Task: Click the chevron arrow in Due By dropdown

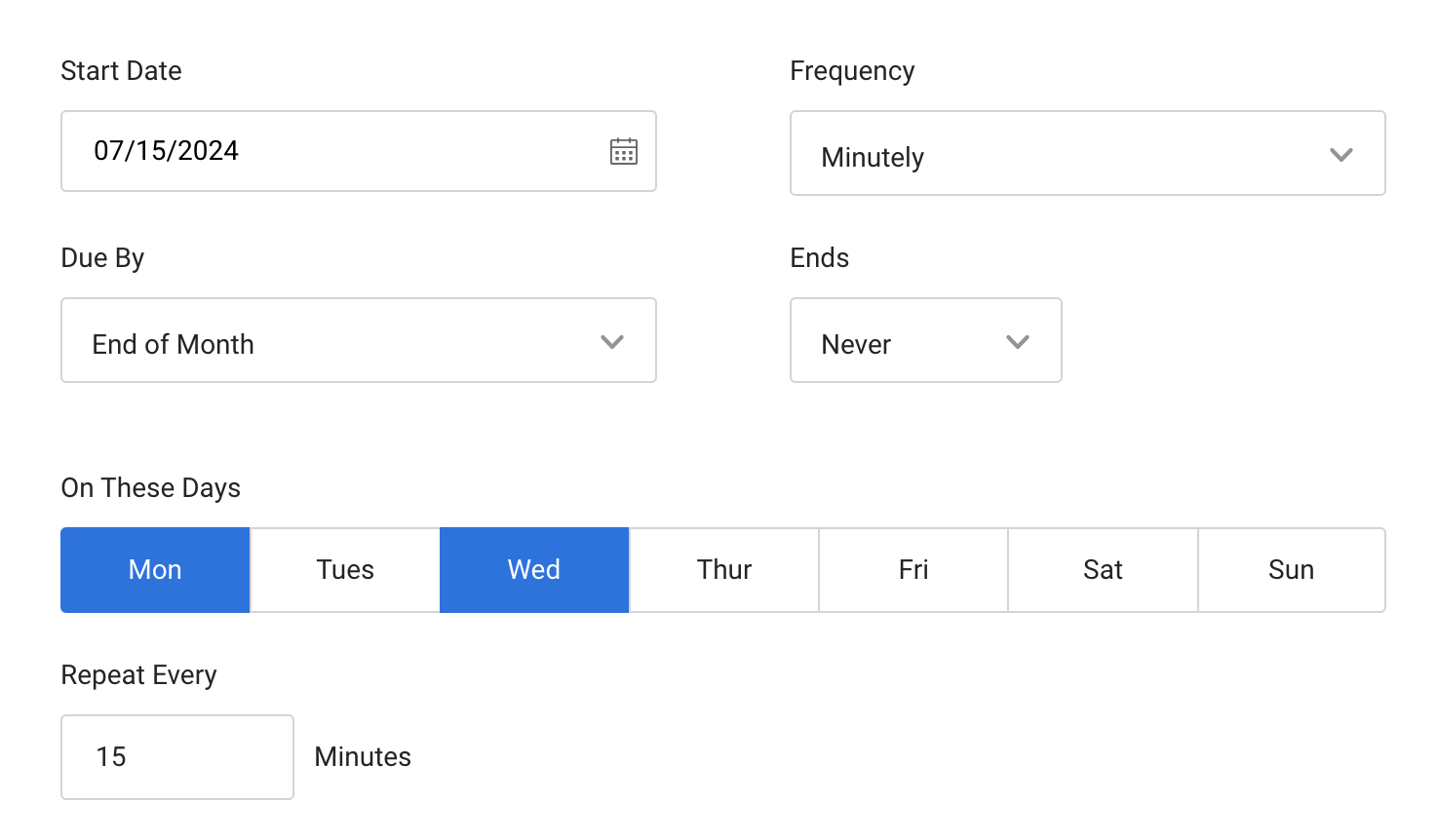Action: pyautogui.click(x=612, y=342)
